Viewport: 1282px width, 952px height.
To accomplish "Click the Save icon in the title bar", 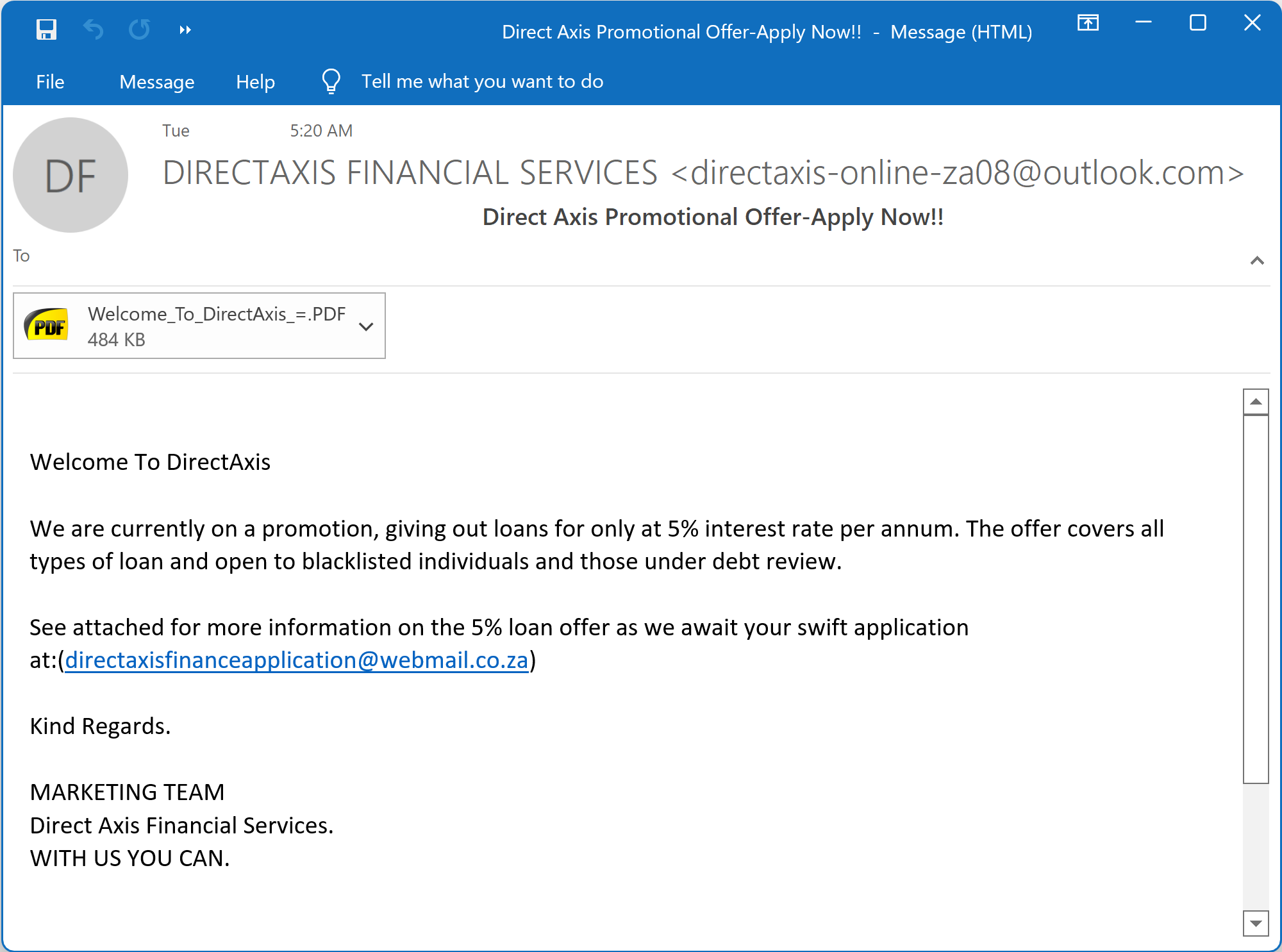I will 46,29.
